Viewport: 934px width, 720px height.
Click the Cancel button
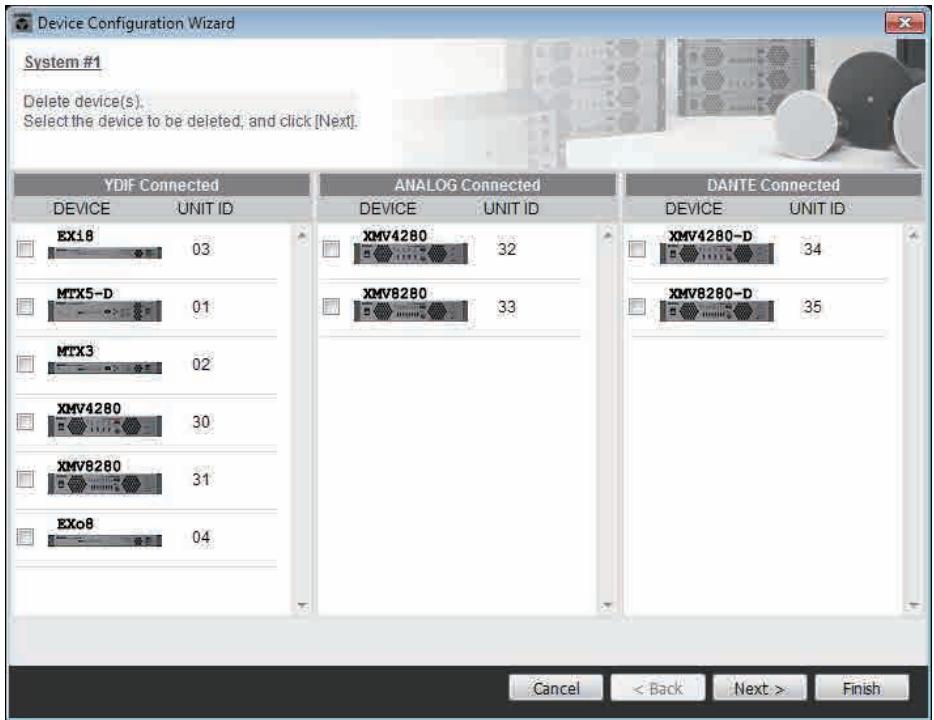click(x=556, y=688)
